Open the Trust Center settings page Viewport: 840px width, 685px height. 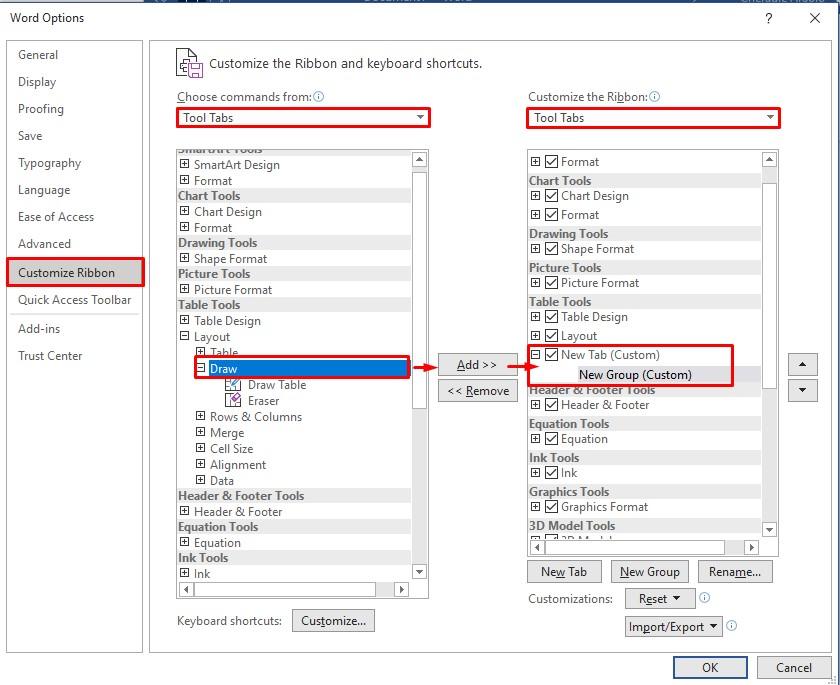click(x=52, y=355)
